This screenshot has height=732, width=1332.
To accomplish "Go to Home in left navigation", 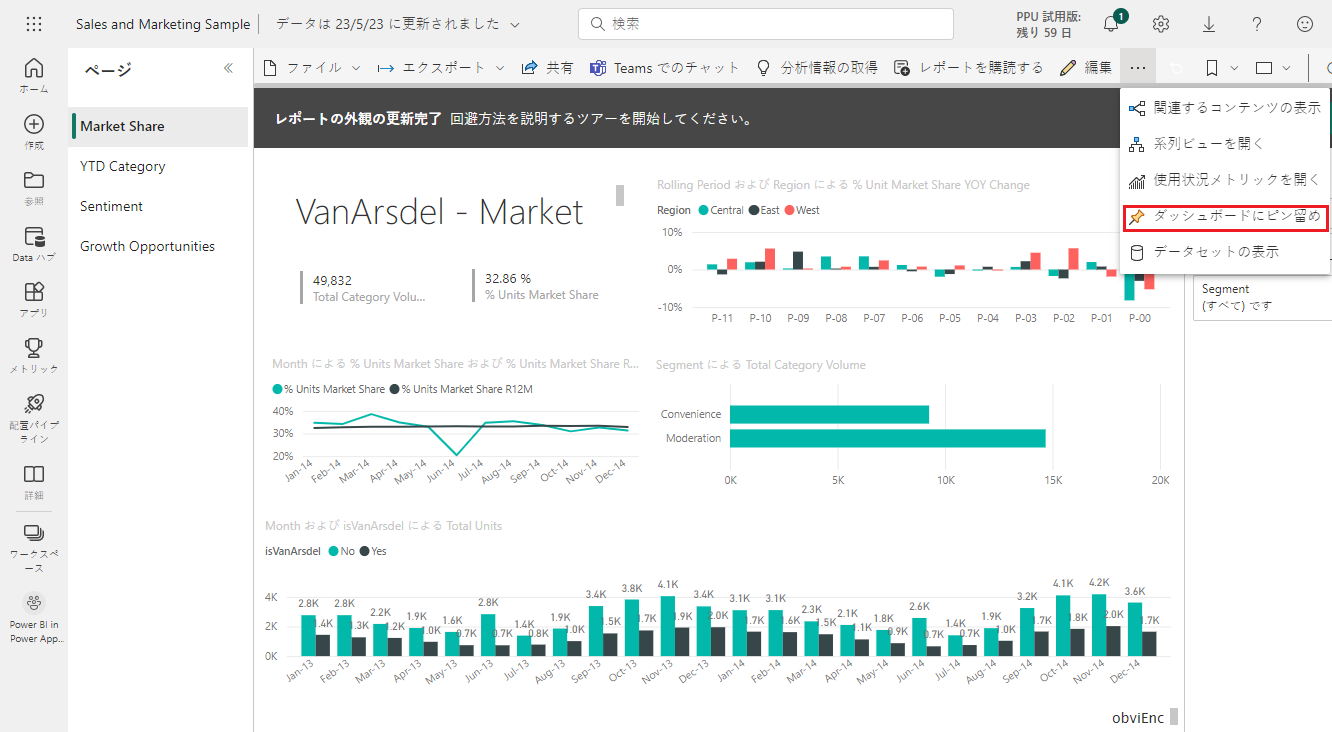I will (34, 75).
